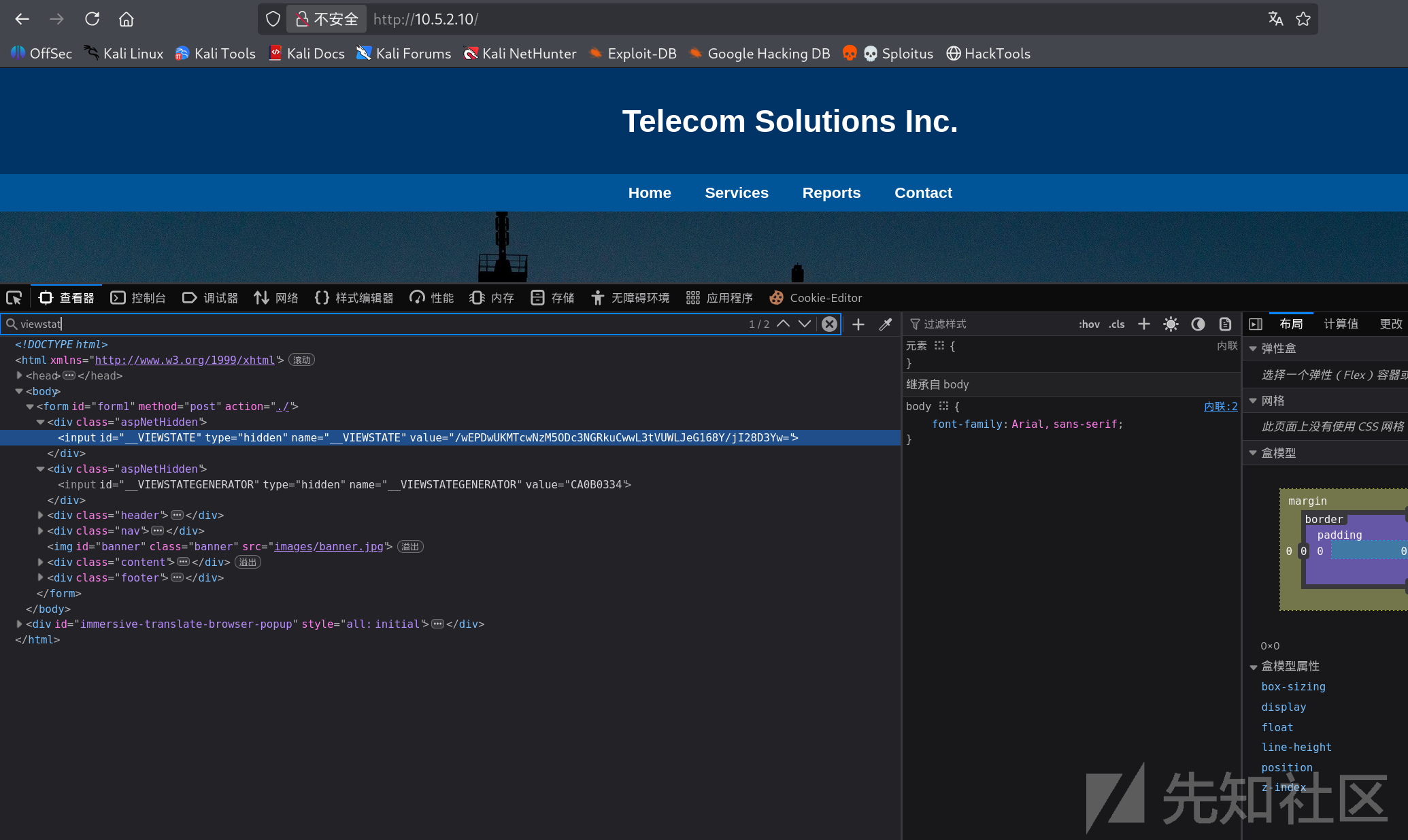
Task: Go back with the browser back arrow
Action: (x=22, y=19)
